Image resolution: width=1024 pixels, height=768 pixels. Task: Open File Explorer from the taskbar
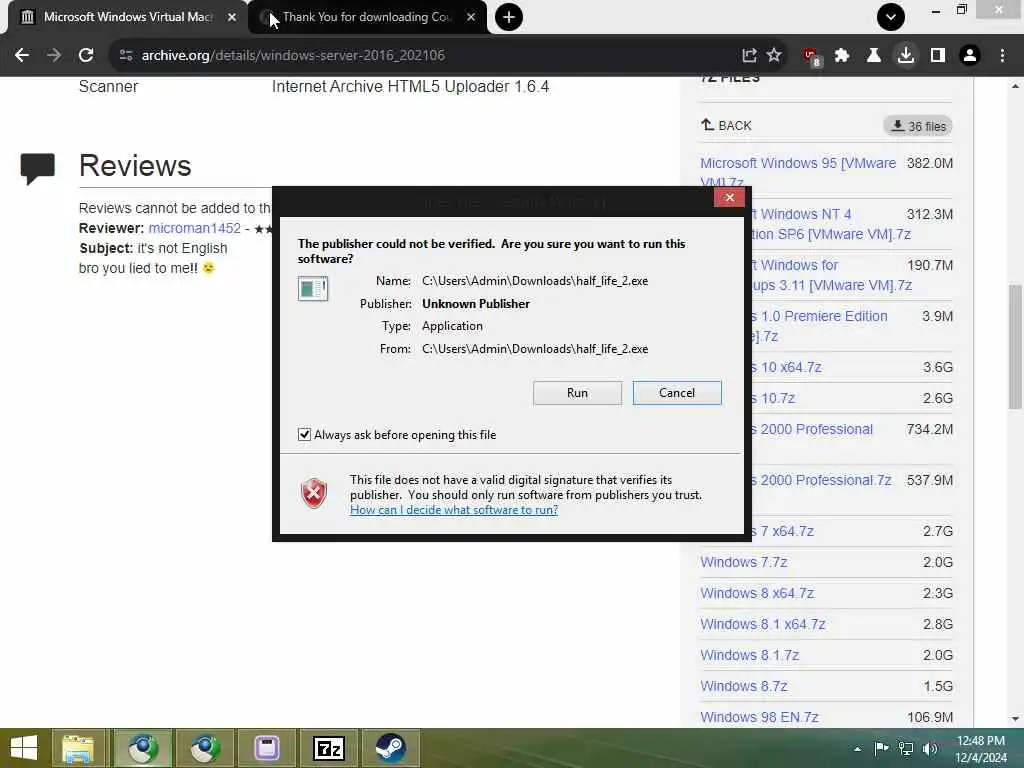pos(78,748)
